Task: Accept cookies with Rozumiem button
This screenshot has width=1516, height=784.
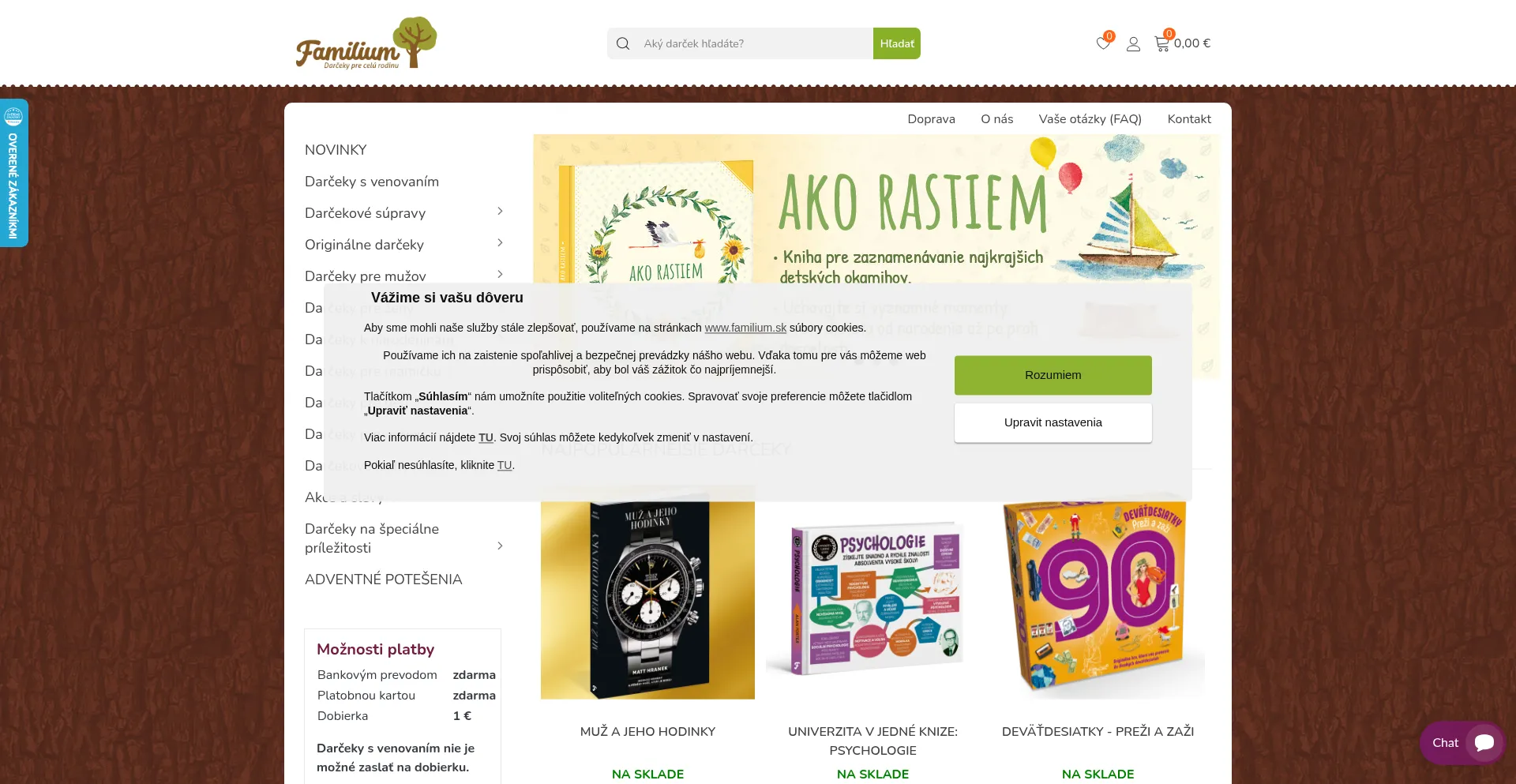Action: click(x=1053, y=375)
